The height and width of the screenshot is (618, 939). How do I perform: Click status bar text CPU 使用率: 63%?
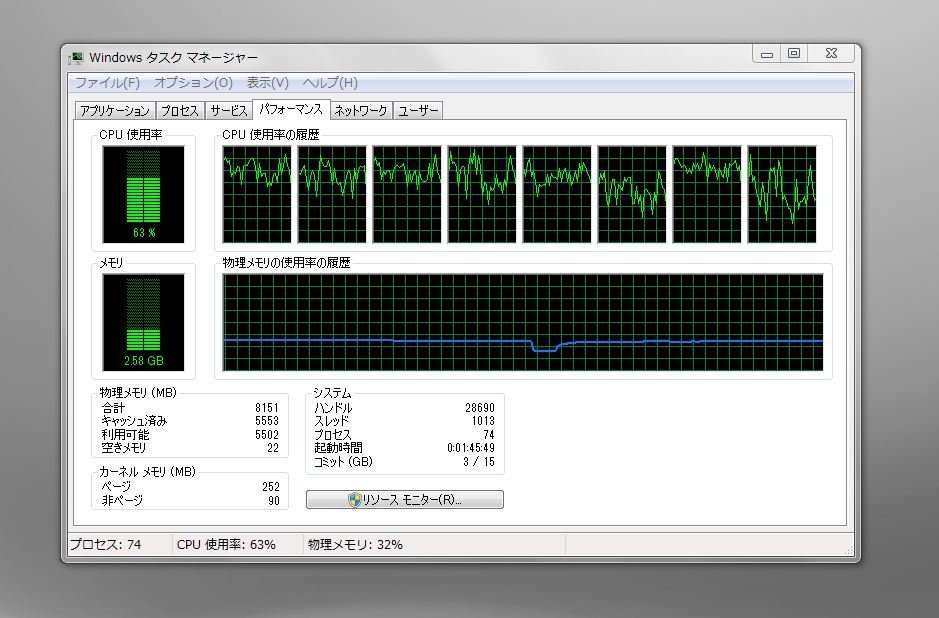[x=226, y=545]
